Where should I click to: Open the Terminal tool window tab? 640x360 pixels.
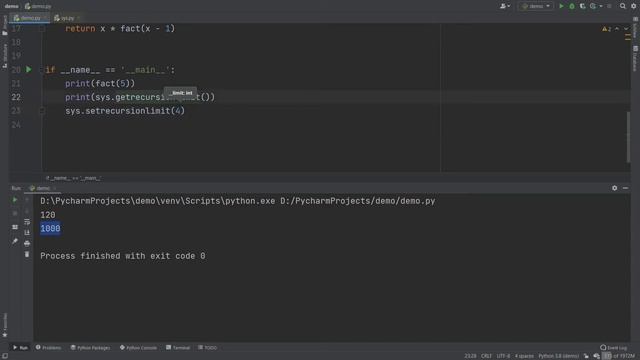tap(178, 348)
